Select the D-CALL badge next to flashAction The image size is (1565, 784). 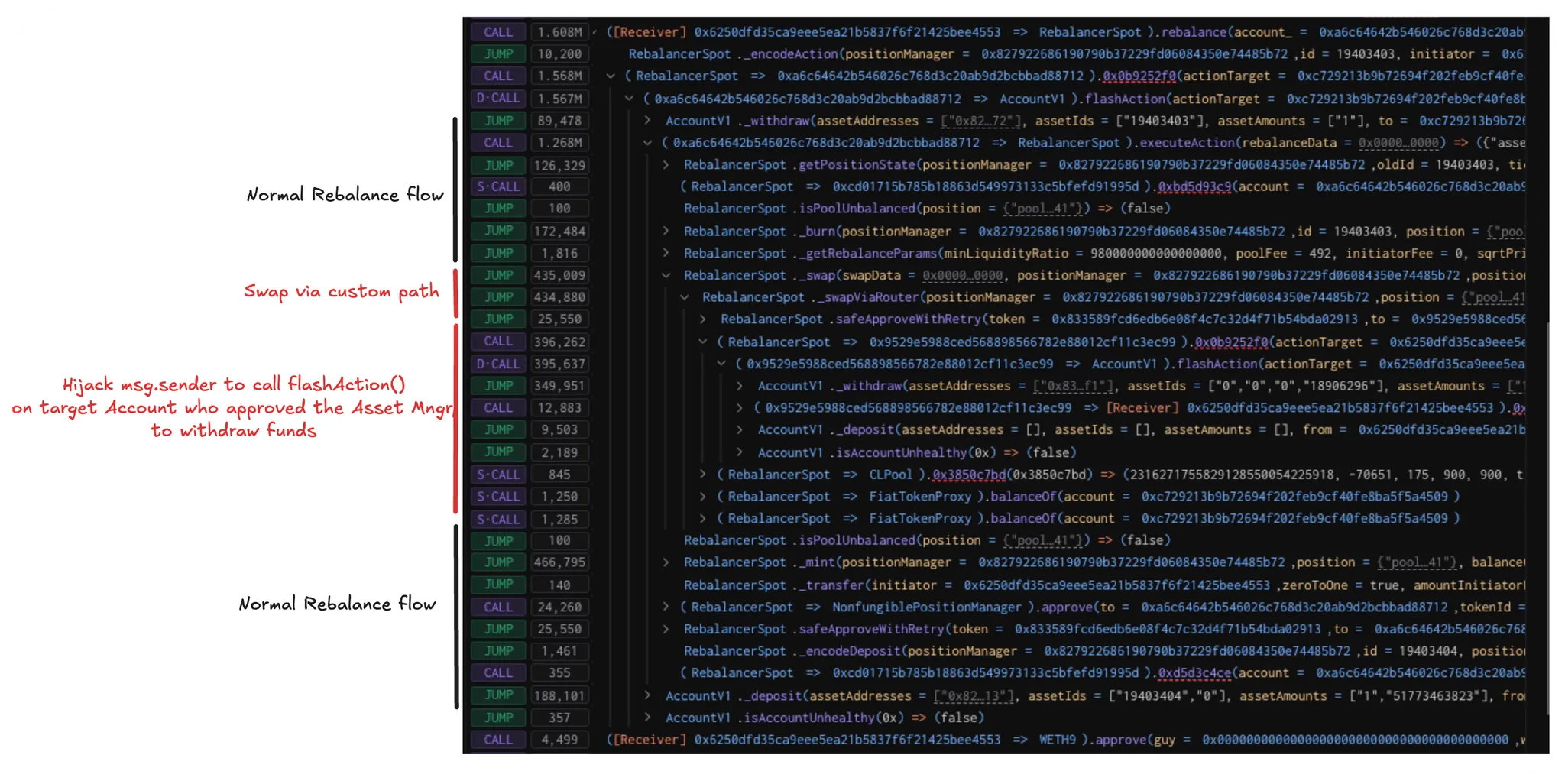[498, 98]
